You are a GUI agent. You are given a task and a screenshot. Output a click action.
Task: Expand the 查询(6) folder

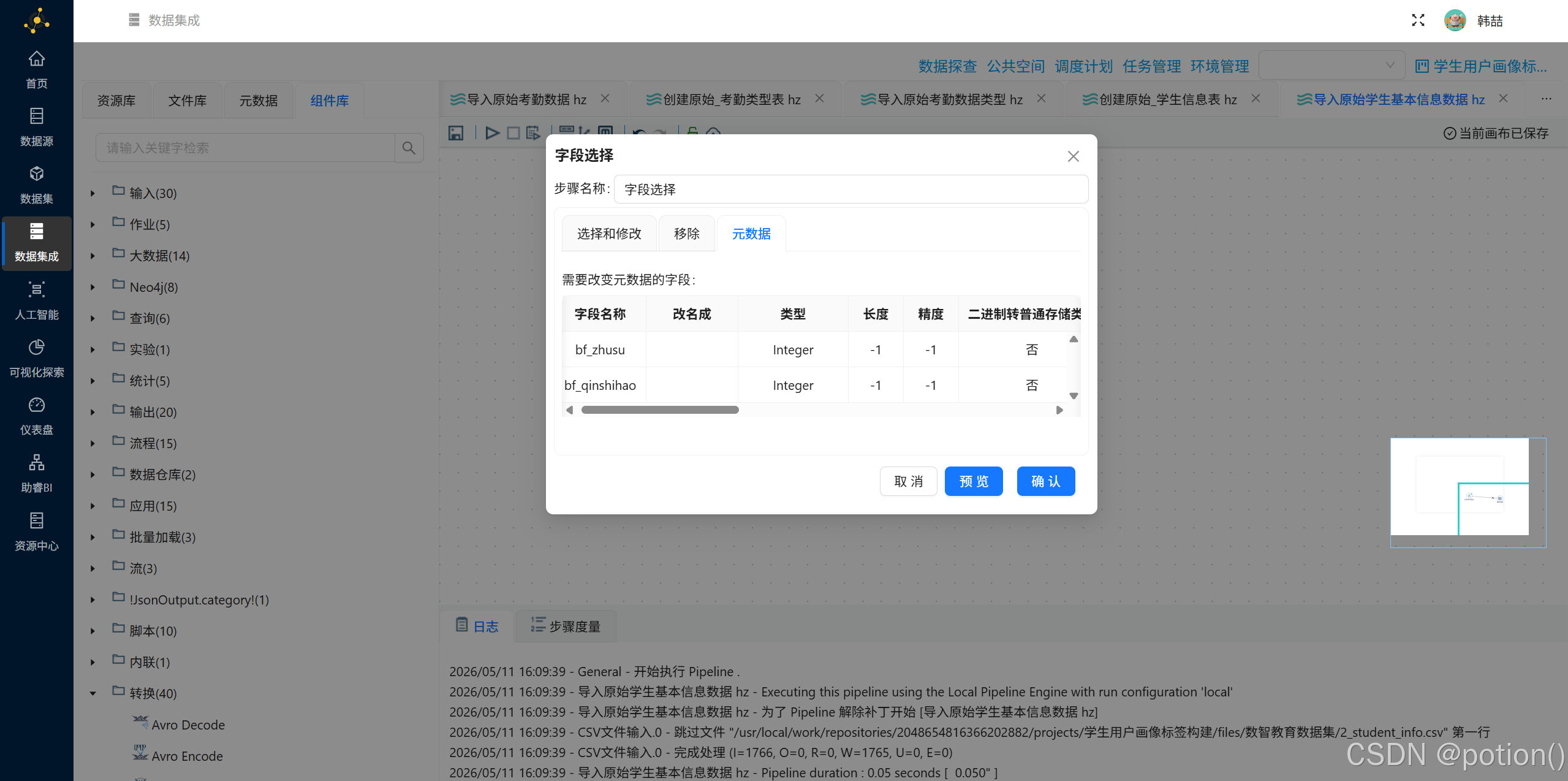[x=93, y=318]
